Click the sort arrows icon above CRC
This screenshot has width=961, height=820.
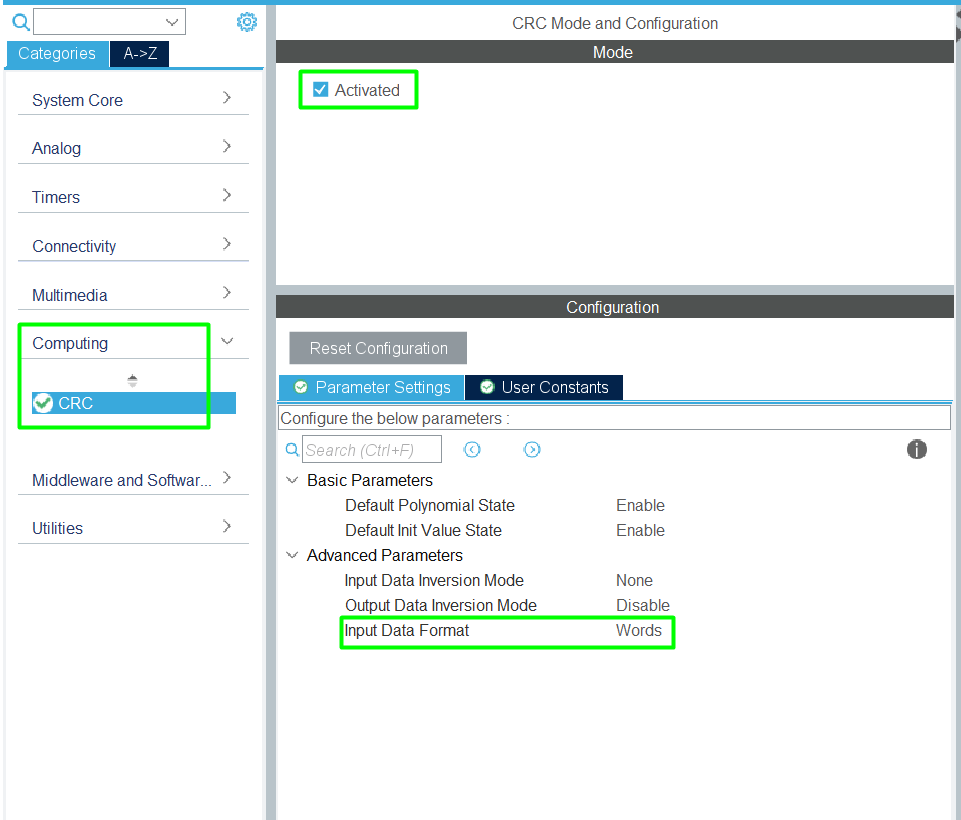(x=132, y=381)
